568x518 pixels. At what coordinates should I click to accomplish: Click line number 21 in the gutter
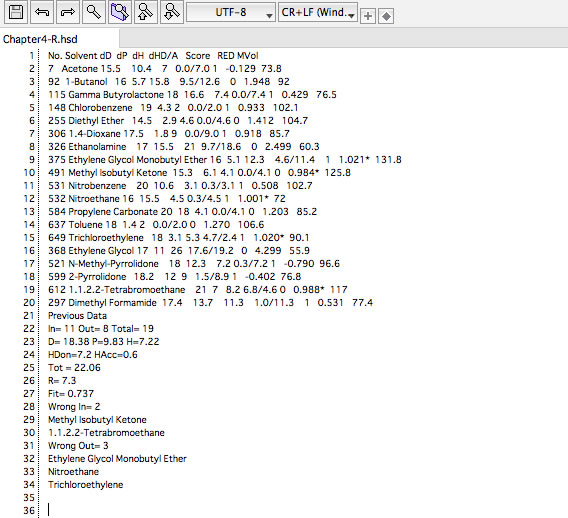click(x=29, y=316)
